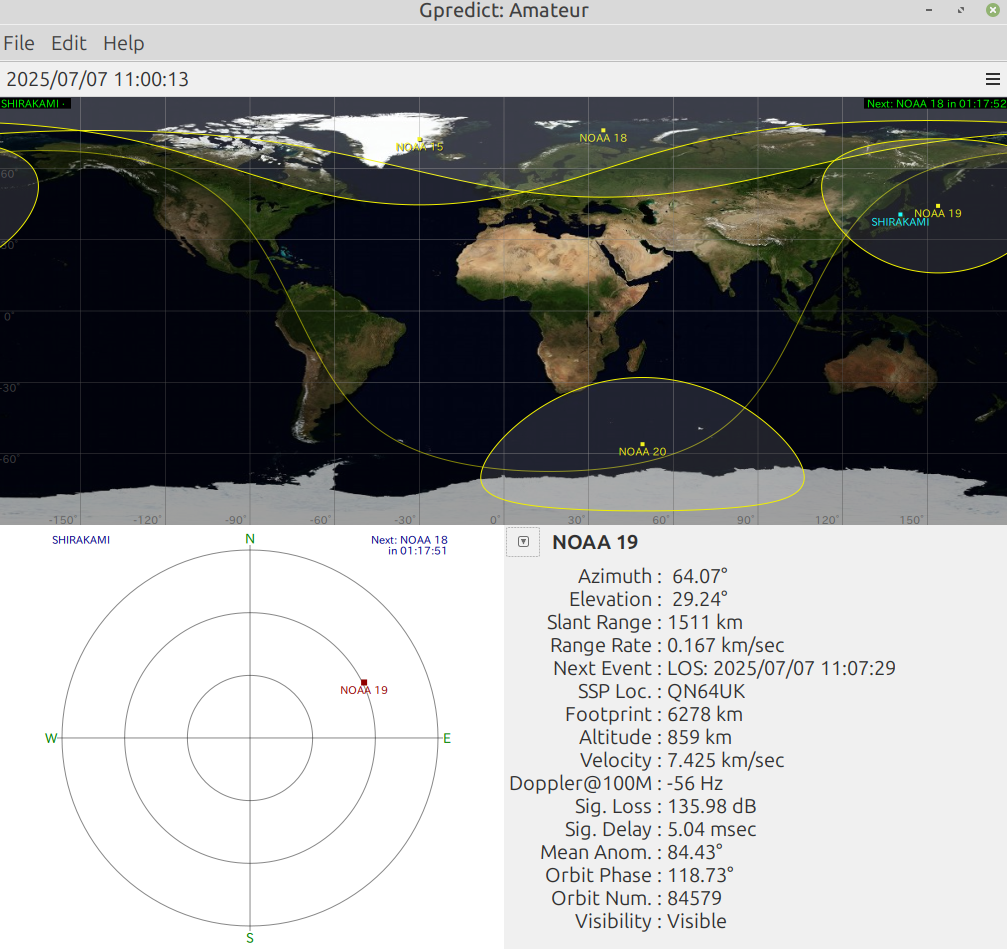The width and height of the screenshot is (1007, 949).
Task: Open the Edit menu
Action: (69, 43)
